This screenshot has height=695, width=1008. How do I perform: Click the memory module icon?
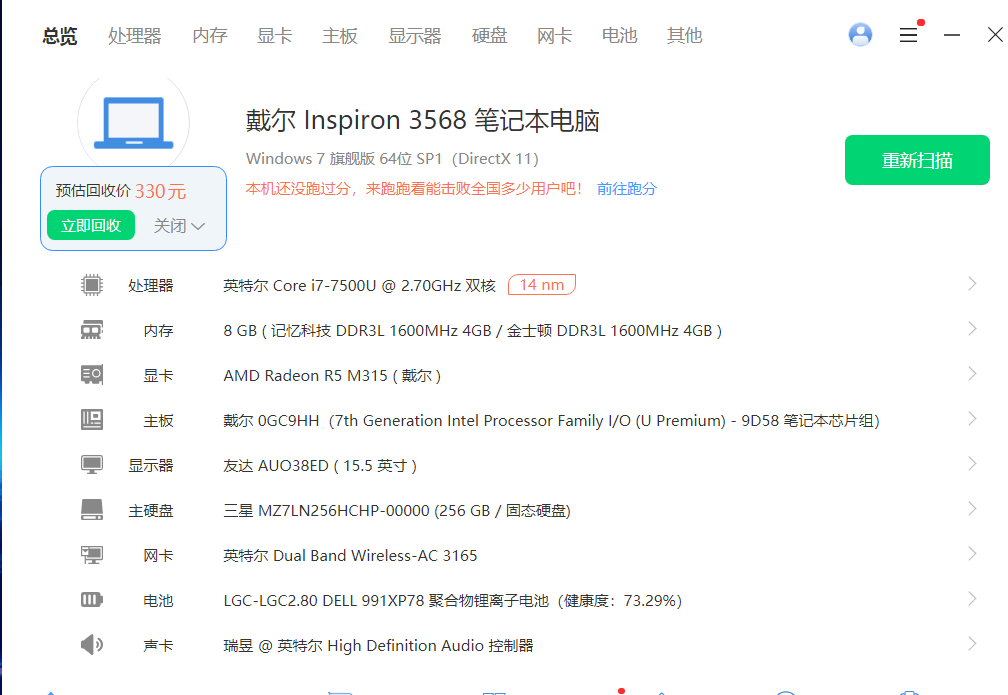click(x=92, y=330)
